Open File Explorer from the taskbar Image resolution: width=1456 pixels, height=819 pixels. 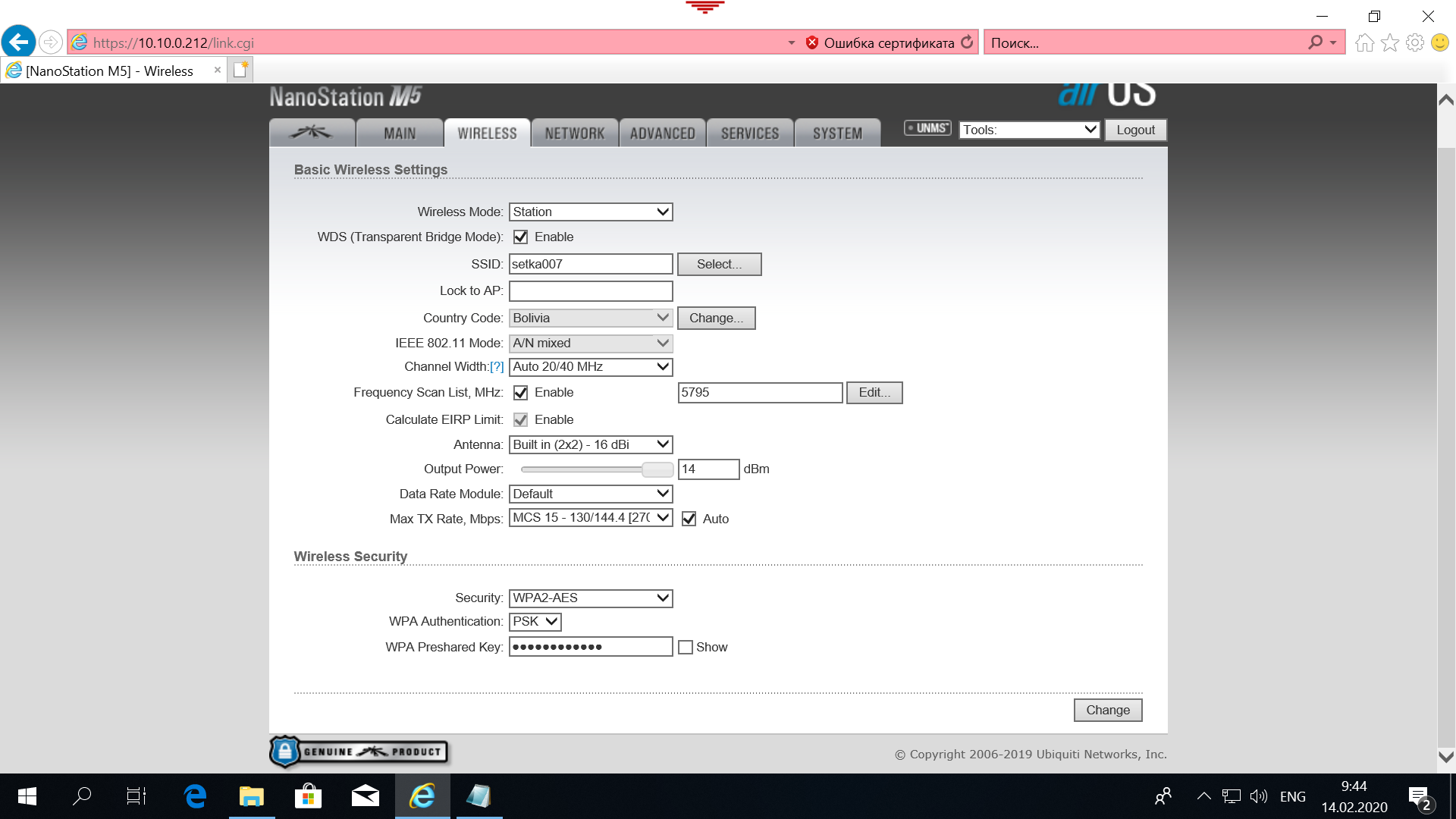(252, 796)
